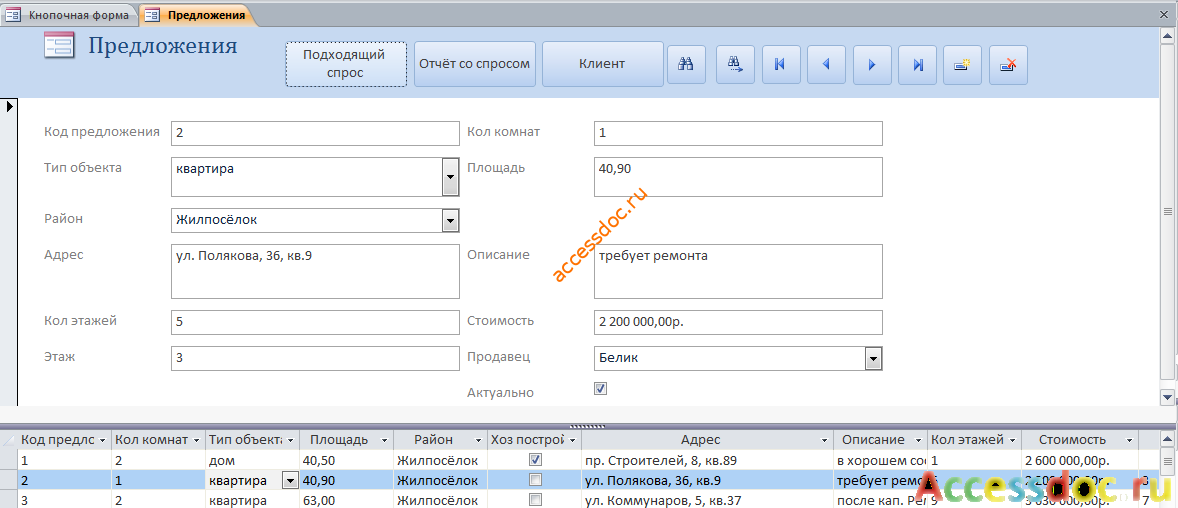Close the current tab with the X
Viewport: 1178px width, 508px height.
pyautogui.click(x=1166, y=14)
